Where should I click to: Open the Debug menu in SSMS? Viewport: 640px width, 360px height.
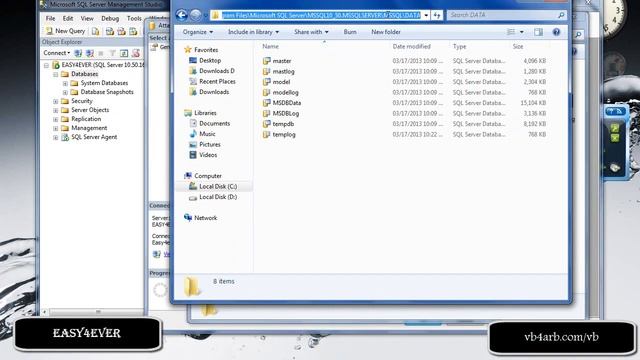(110, 18)
